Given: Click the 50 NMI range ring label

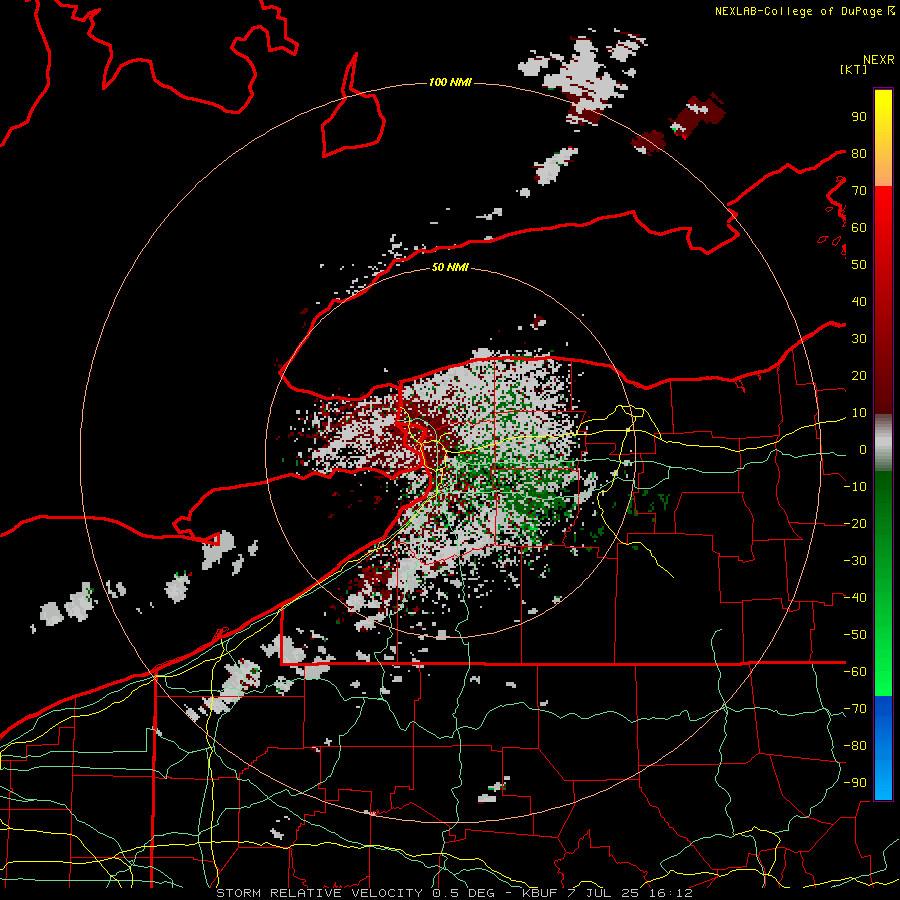Looking at the screenshot, I should 450,267.
